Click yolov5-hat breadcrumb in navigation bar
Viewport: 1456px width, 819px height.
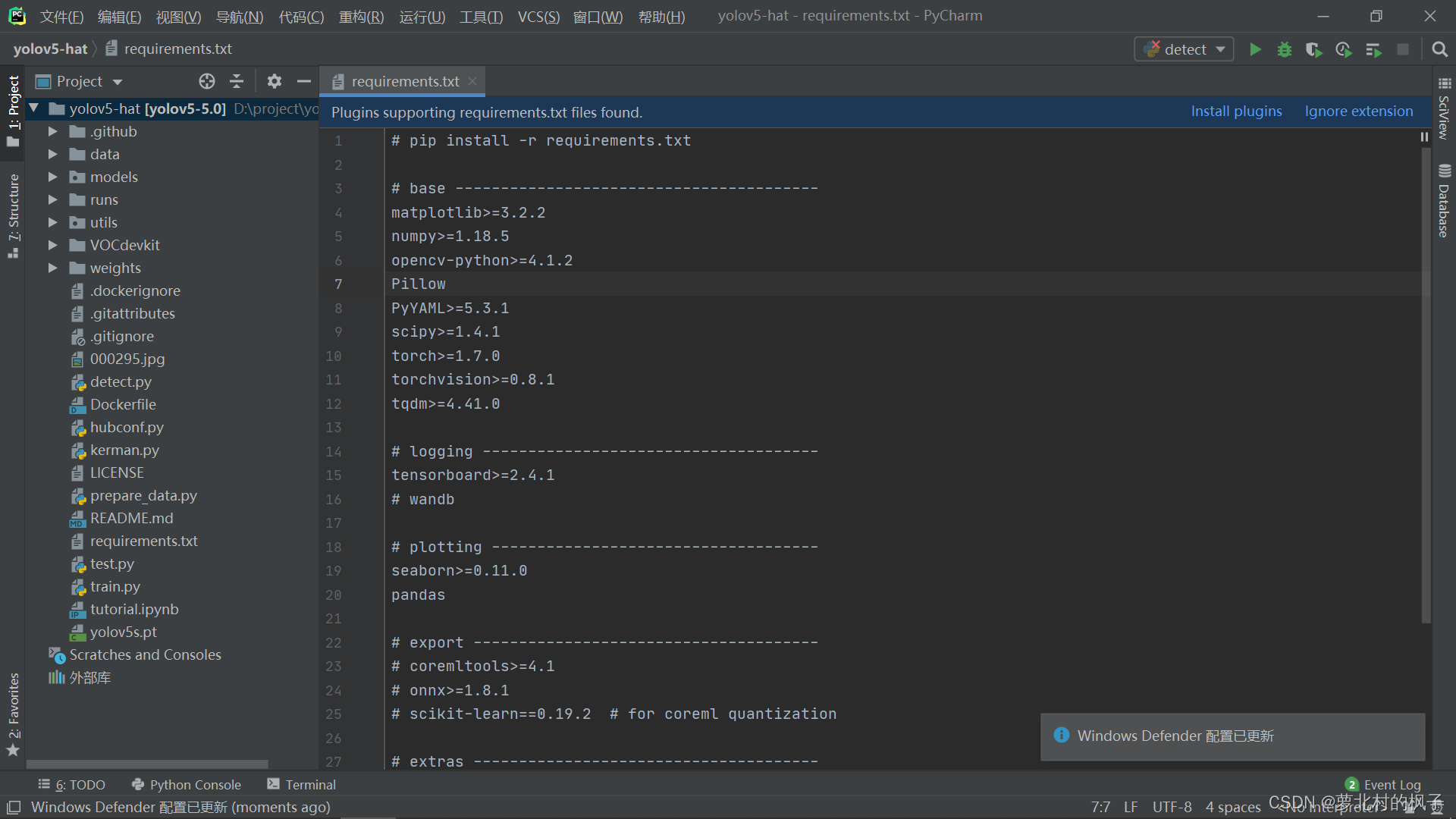click(50, 49)
